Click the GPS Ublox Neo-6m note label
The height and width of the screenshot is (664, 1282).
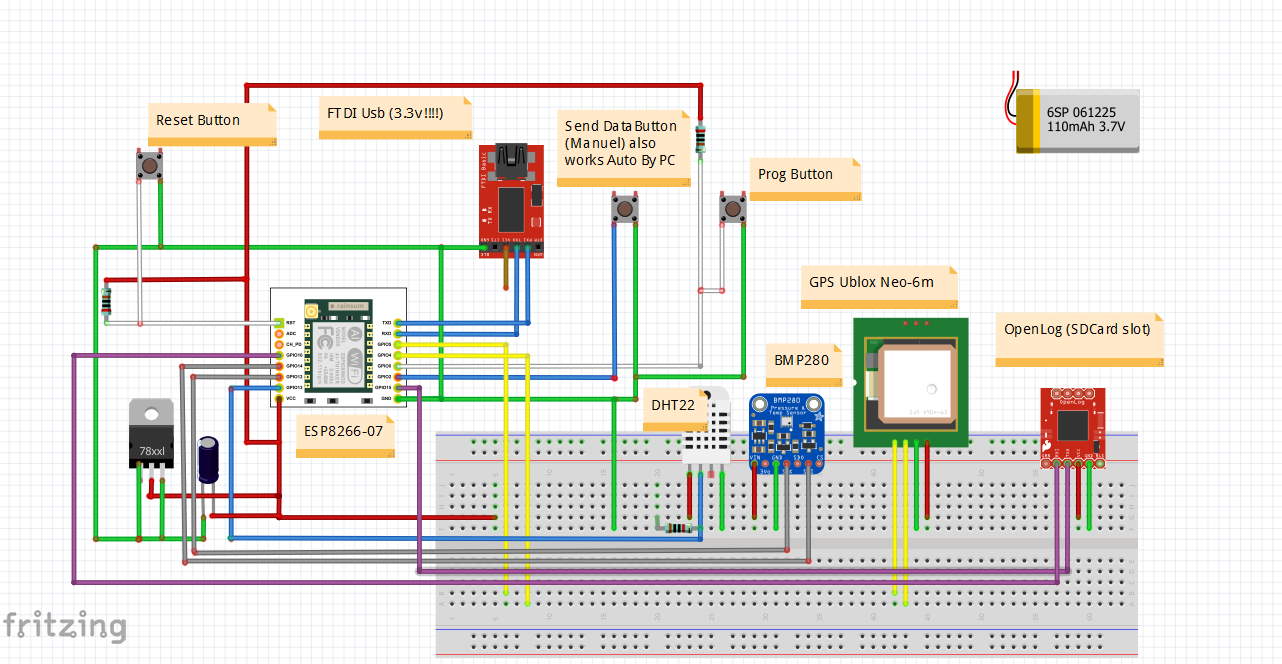[877, 283]
